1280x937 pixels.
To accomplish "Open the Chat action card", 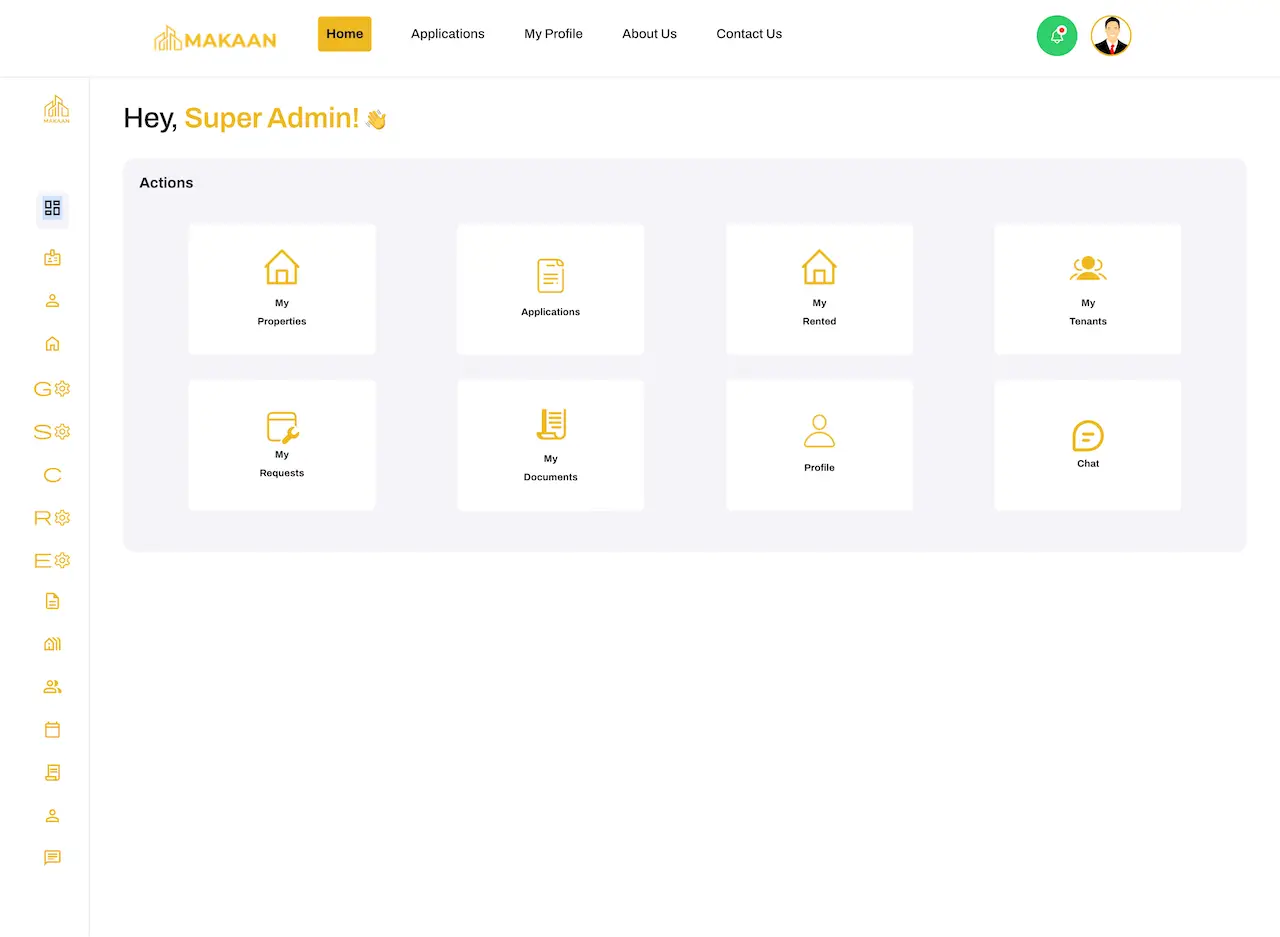I will pyautogui.click(x=1088, y=445).
